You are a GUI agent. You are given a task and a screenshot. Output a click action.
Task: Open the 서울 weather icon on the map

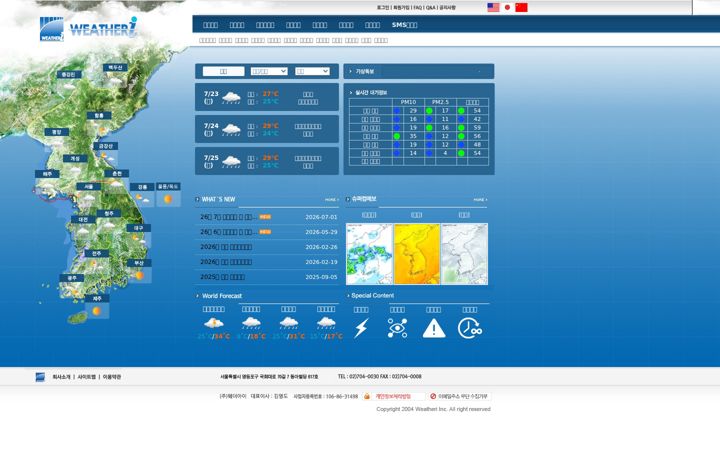[x=89, y=198]
